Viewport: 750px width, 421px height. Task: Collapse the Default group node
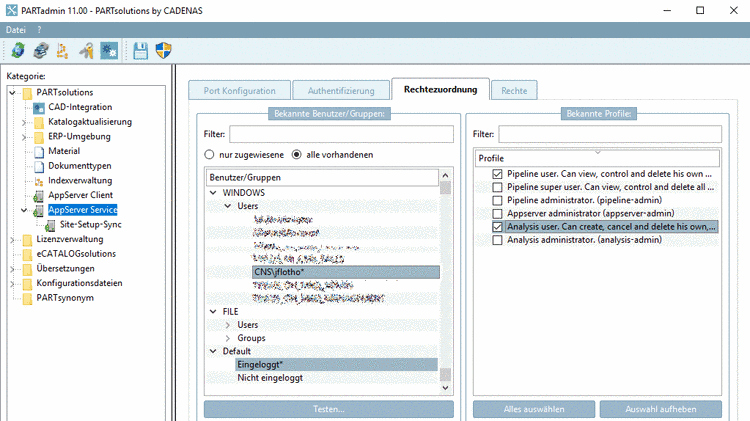(213, 351)
